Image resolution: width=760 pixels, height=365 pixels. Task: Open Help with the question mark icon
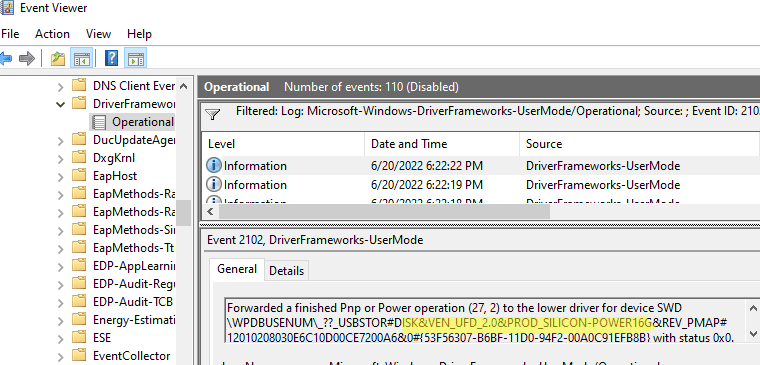tap(111, 59)
